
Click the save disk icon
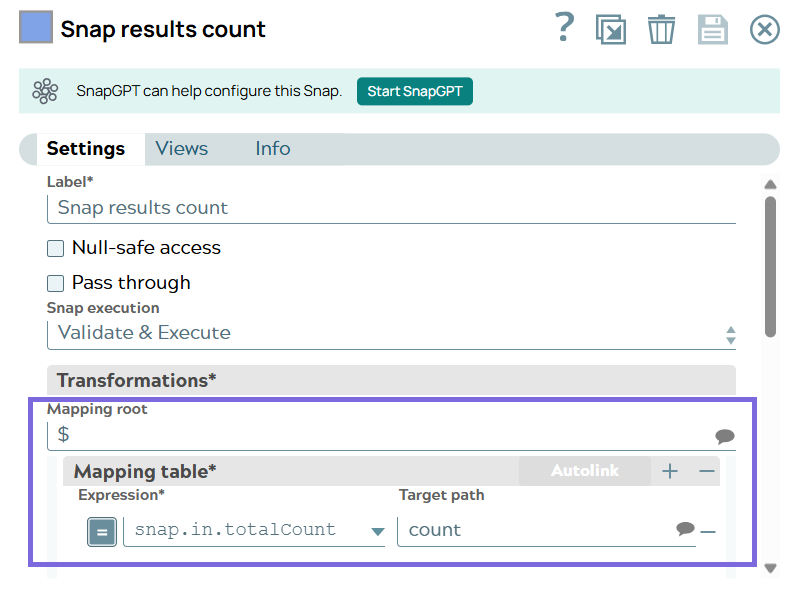(x=712, y=29)
